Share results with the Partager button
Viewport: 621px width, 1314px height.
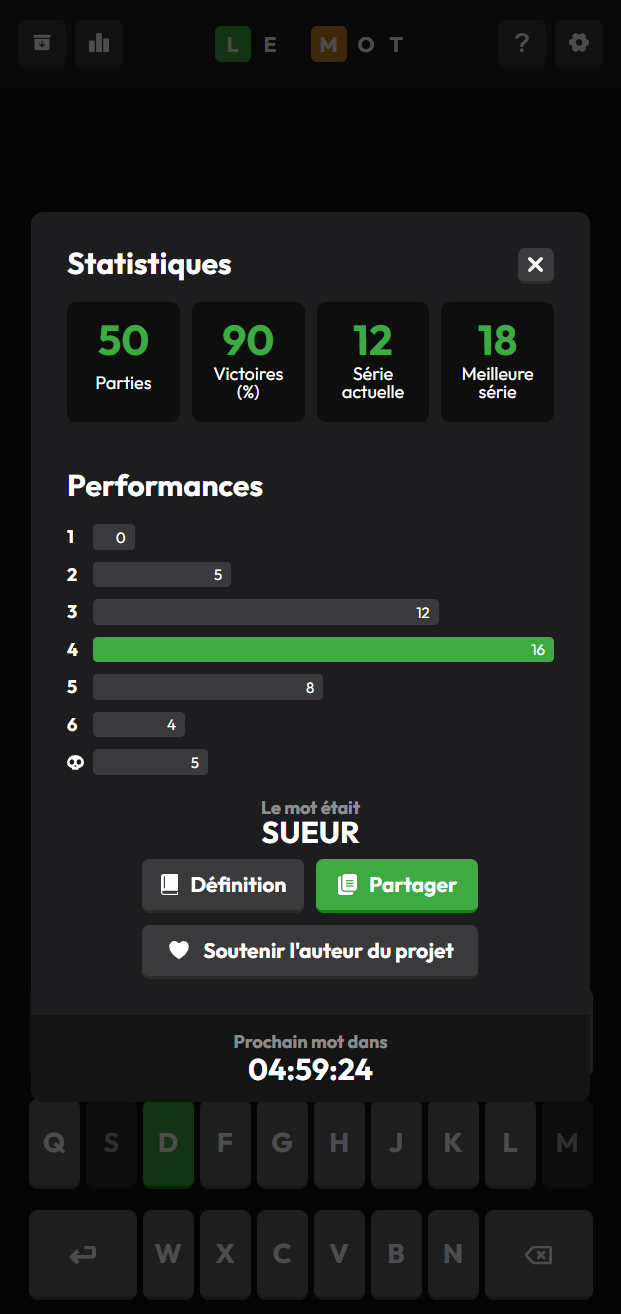point(396,885)
